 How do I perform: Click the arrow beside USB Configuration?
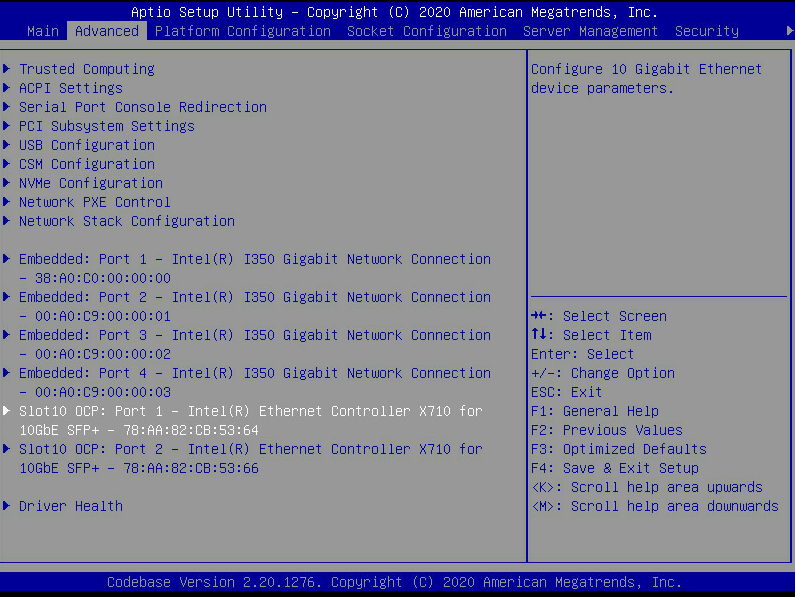point(7,144)
